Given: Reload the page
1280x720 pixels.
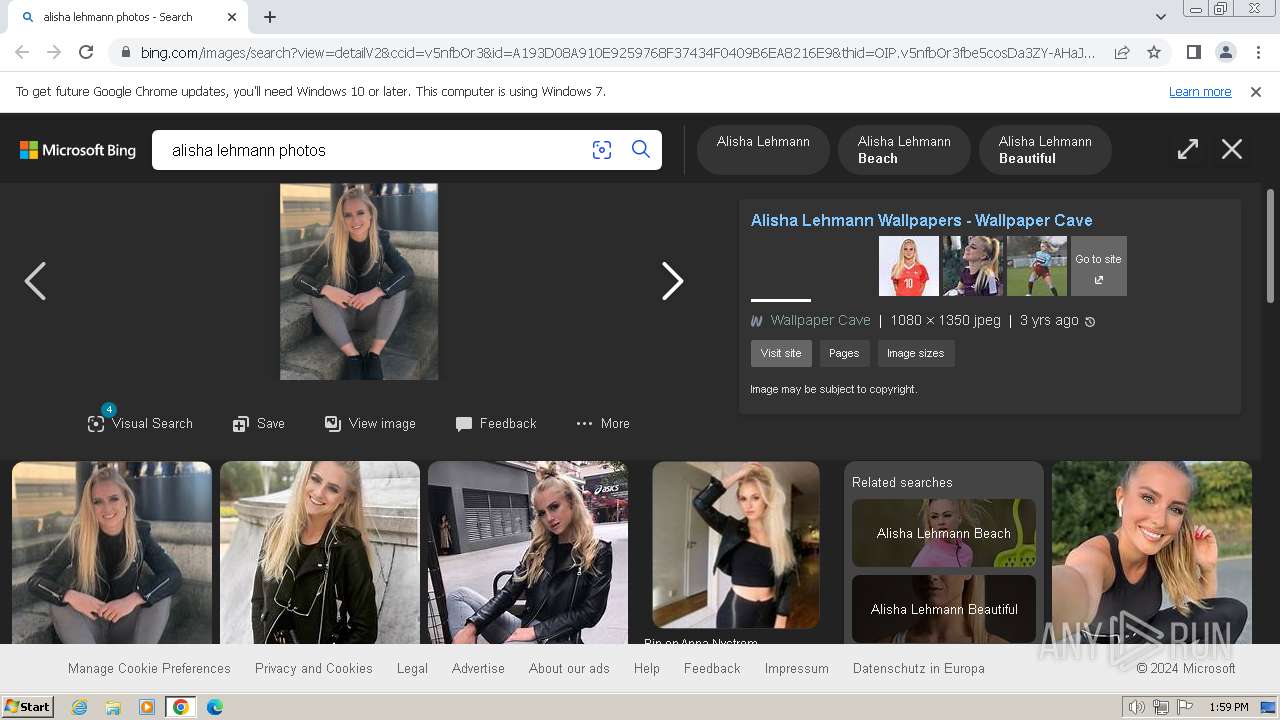Looking at the screenshot, I should tap(86, 52).
